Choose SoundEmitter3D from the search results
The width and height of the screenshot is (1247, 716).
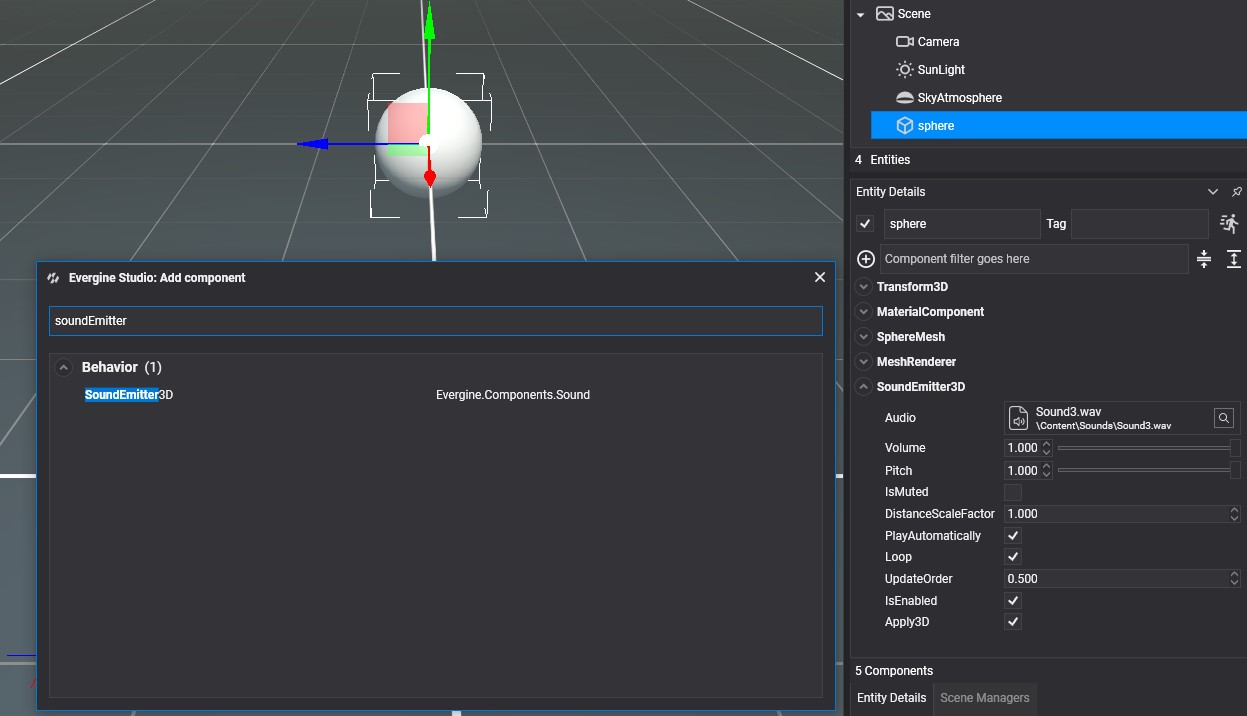(x=129, y=395)
